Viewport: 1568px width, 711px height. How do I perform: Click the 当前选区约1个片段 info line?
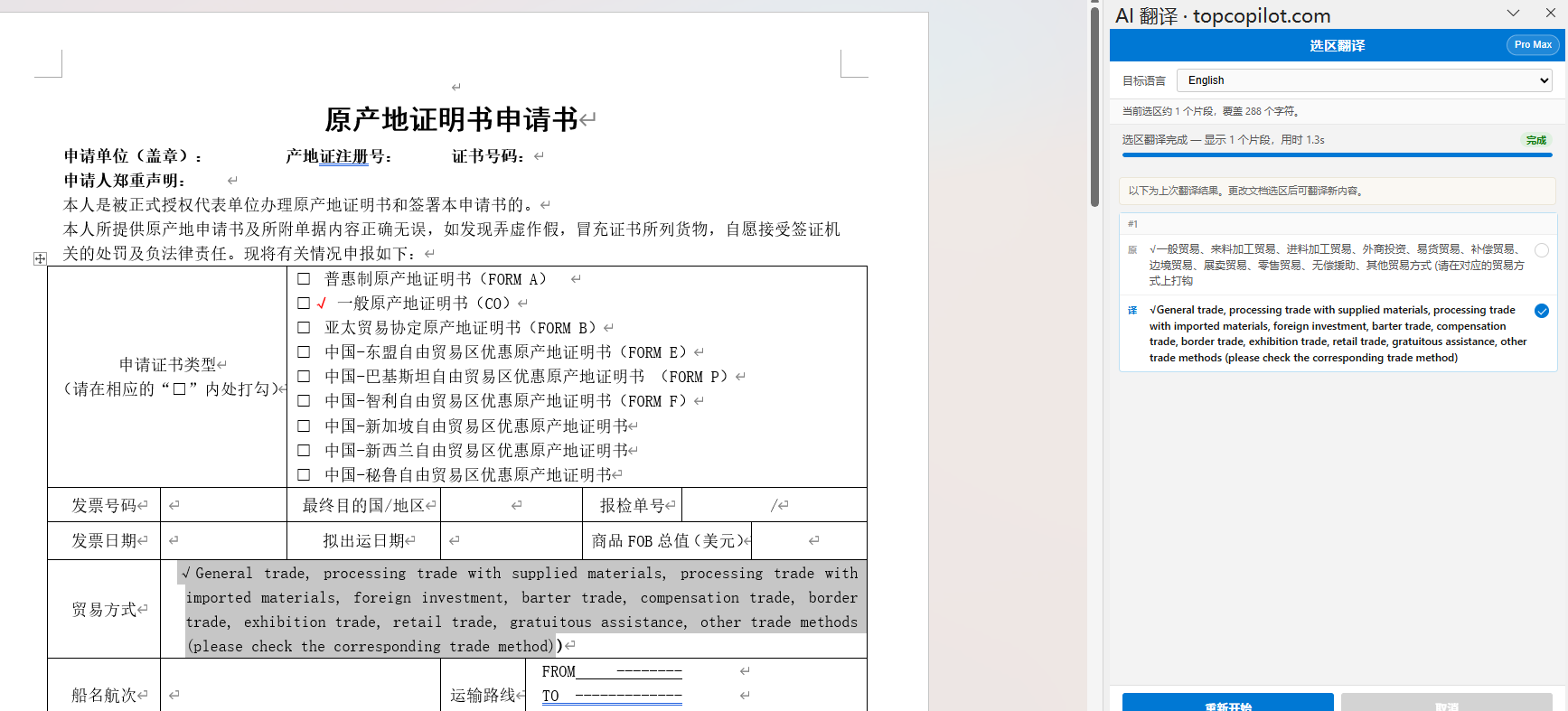(x=1211, y=111)
